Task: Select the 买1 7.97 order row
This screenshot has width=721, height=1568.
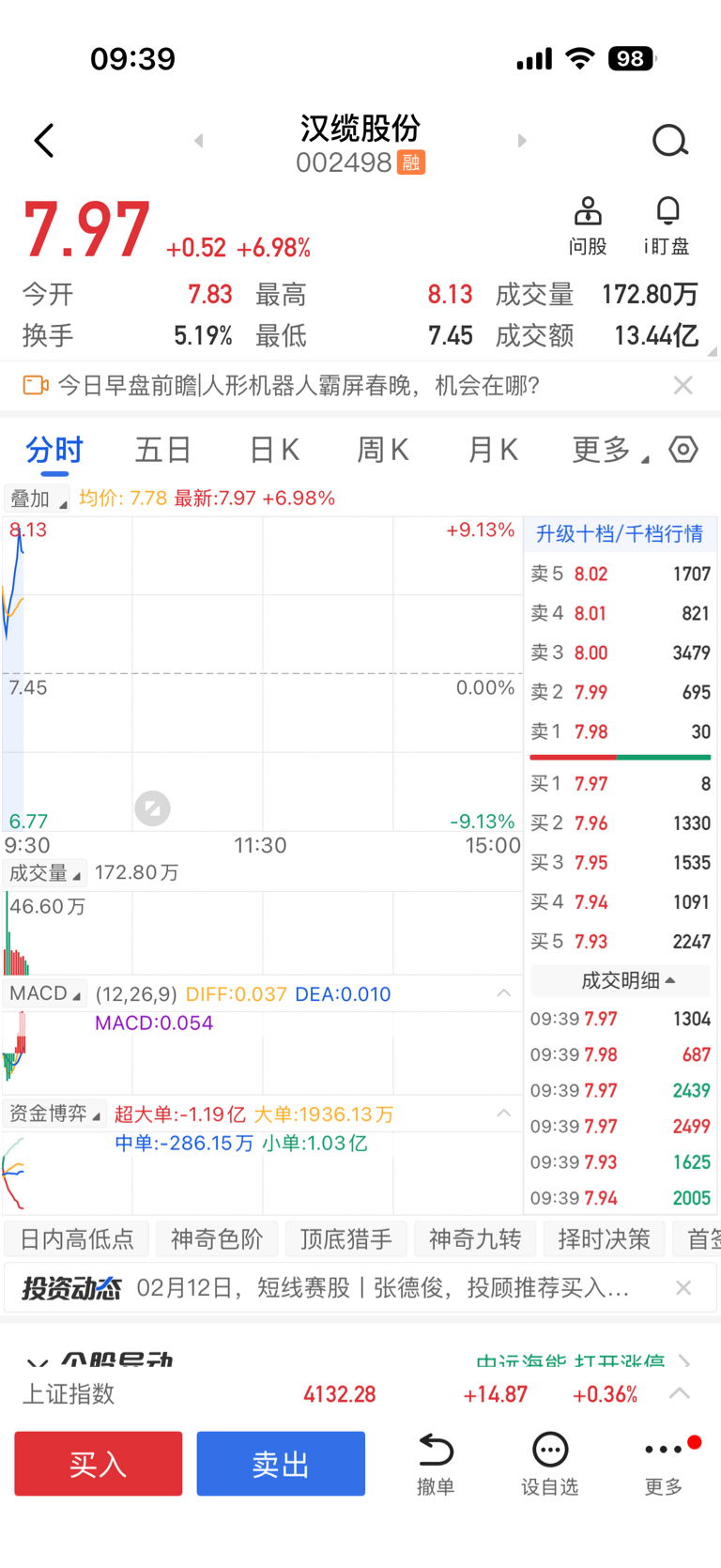Action: [621, 784]
